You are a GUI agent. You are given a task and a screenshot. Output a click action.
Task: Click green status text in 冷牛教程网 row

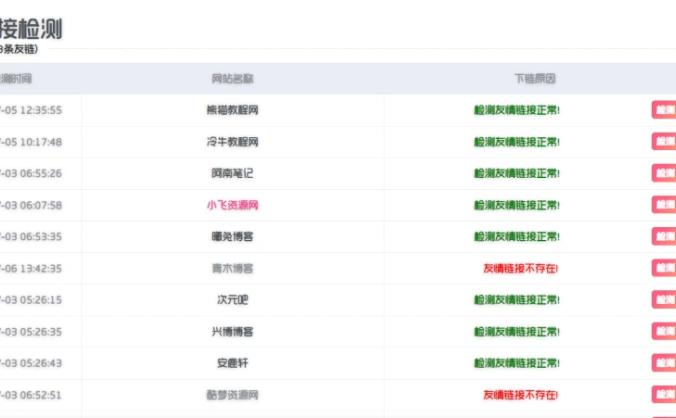coord(517,142)
